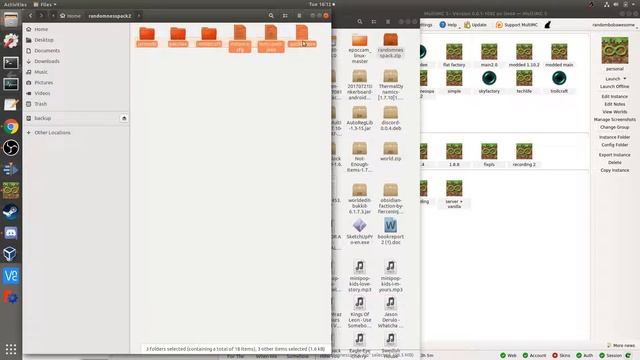
Task: Select minipop-kids-love-story.mp3
Action: point(360,276)
